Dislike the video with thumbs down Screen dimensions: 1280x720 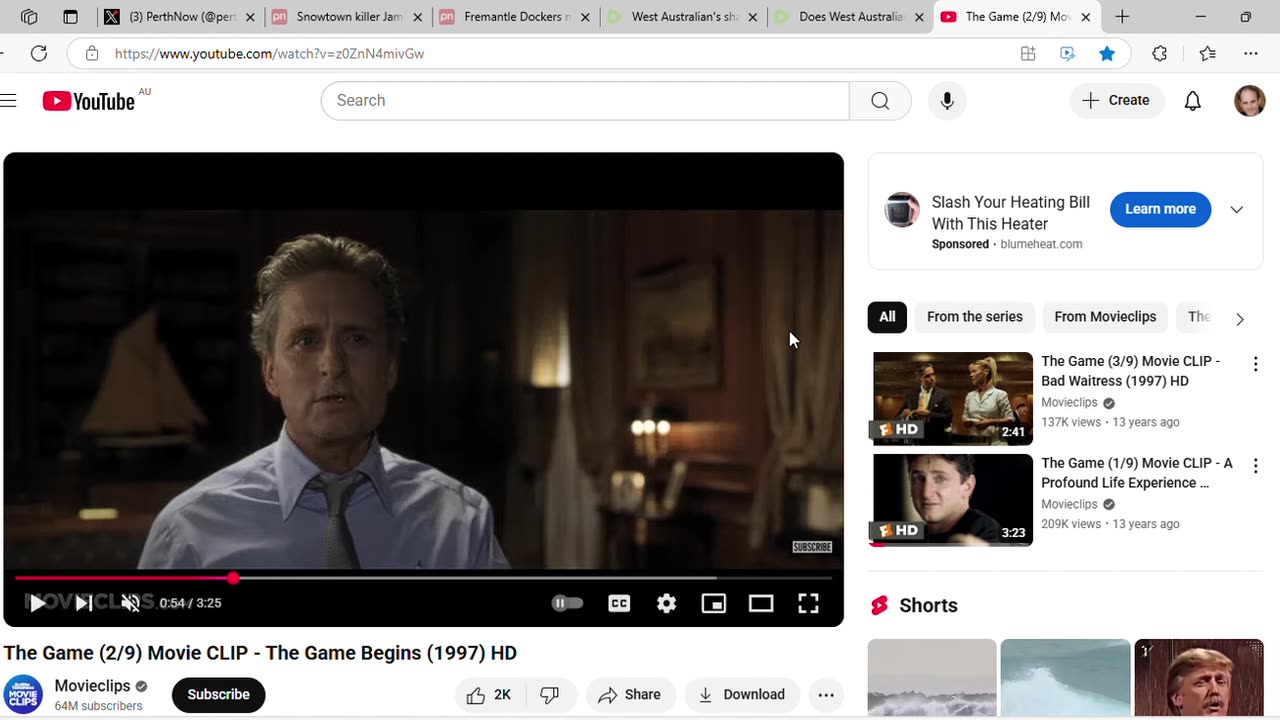[x=549, y=695]
